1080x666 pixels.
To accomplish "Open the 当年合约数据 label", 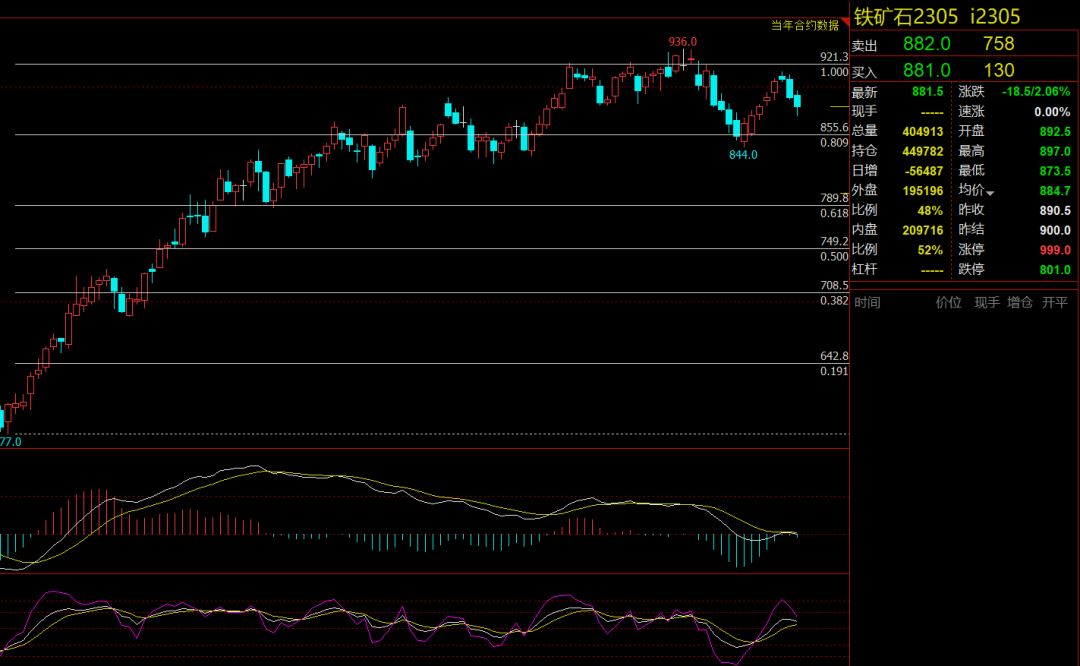I will point(804,25).
